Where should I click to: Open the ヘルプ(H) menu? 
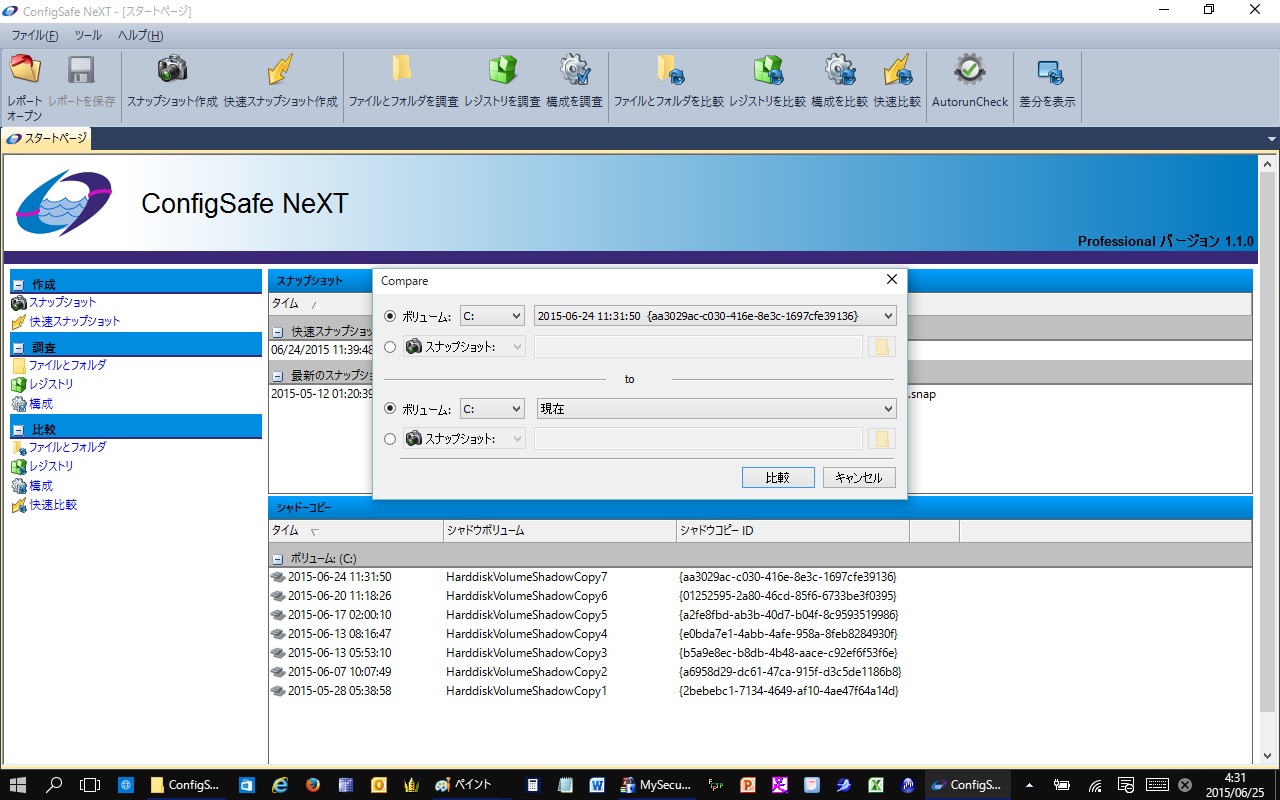tap(140, 35)
